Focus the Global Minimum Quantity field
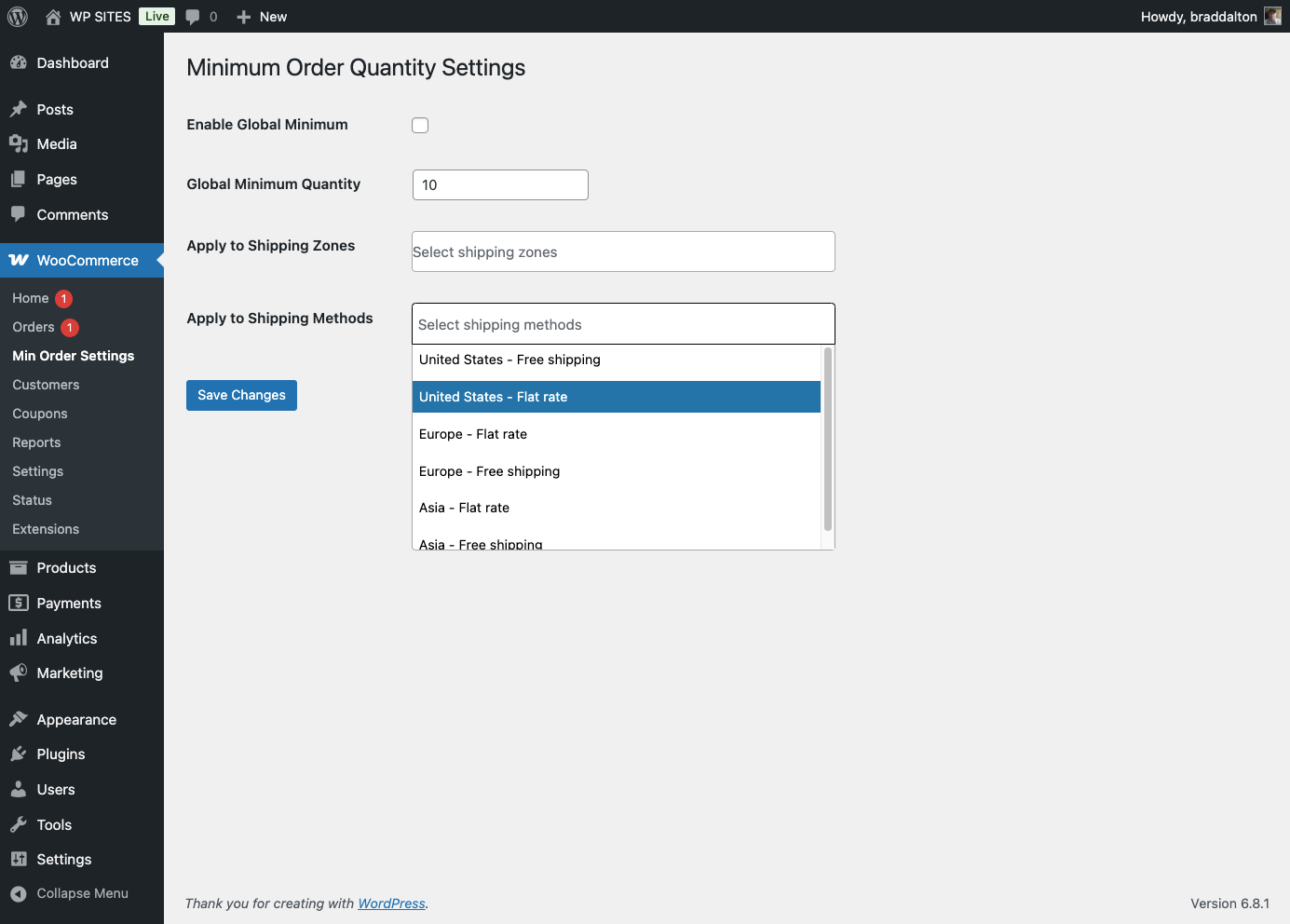This screenshot has width=1290, height=924. [x=500, y=185]
